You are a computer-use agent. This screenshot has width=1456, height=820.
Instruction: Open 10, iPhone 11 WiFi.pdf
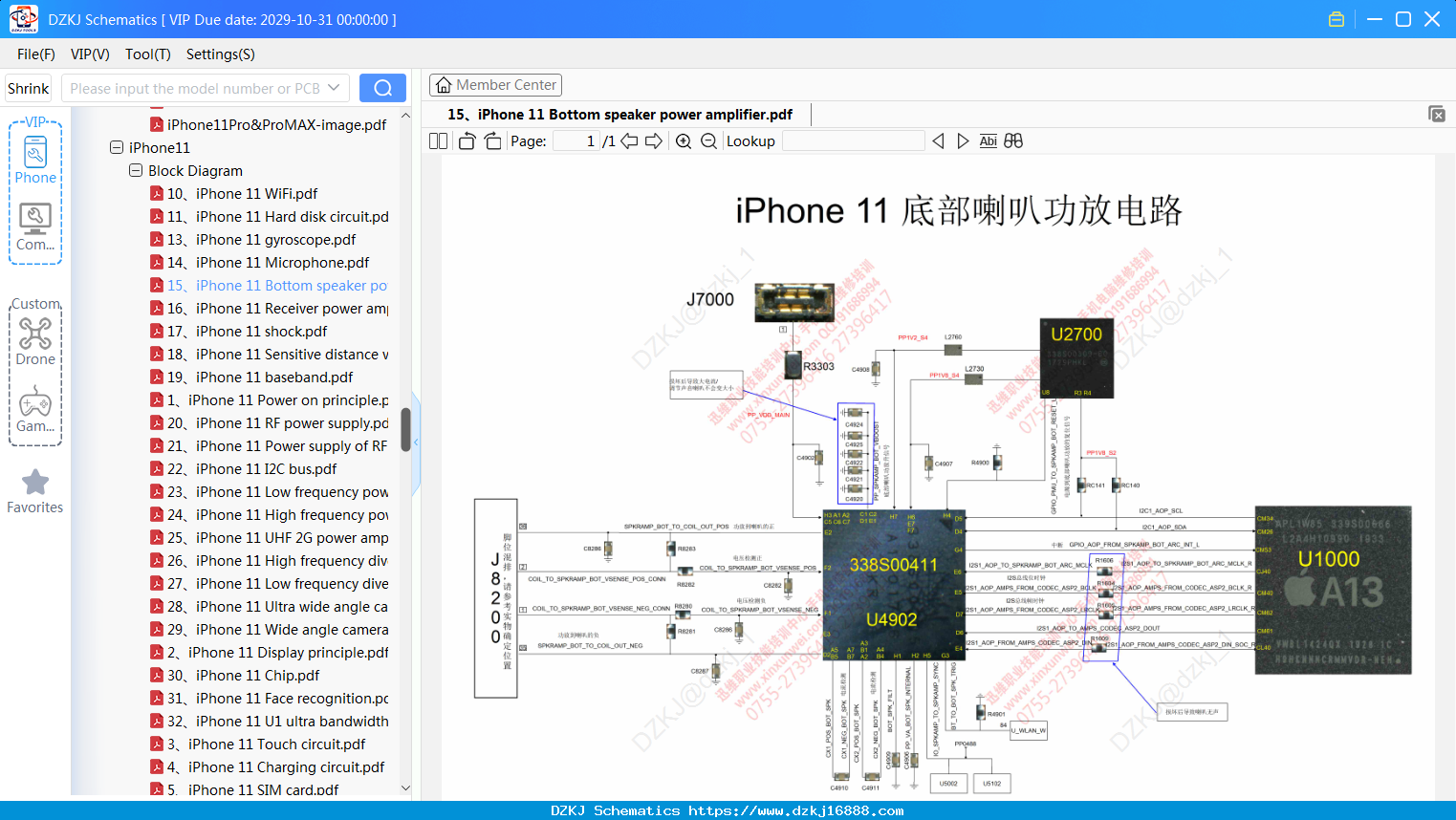233,193
